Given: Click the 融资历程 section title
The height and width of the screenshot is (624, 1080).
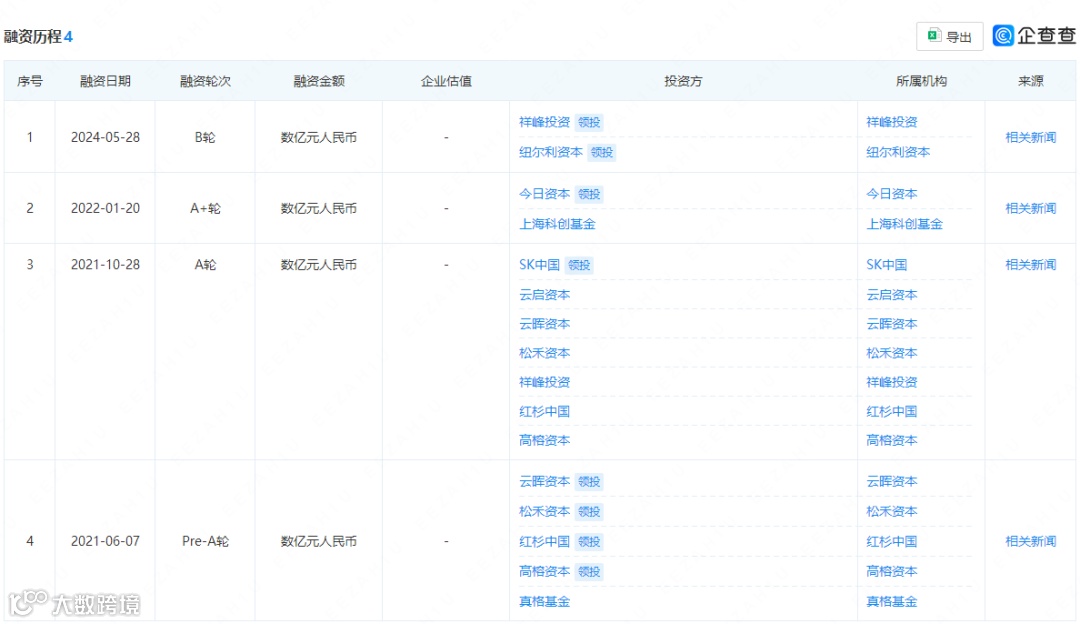Looking at the screenshot, I should (32, 37).
